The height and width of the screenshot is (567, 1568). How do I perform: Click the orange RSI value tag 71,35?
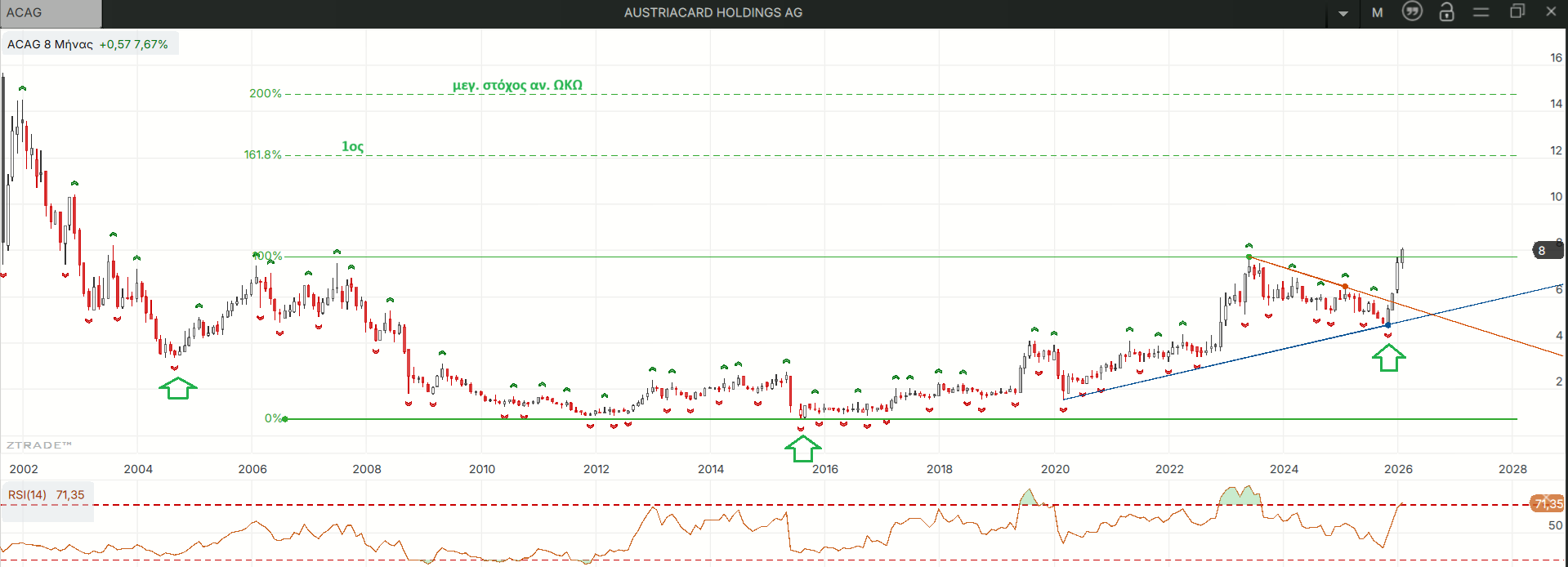[1548, 503]
